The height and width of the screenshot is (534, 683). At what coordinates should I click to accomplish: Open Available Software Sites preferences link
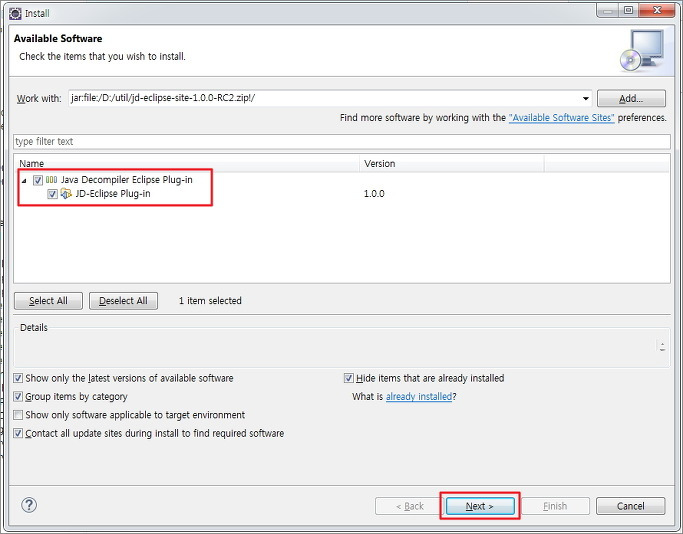pos(561,118)
